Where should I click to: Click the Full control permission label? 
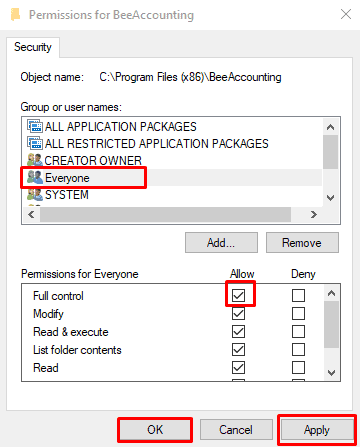click(58, 296)
